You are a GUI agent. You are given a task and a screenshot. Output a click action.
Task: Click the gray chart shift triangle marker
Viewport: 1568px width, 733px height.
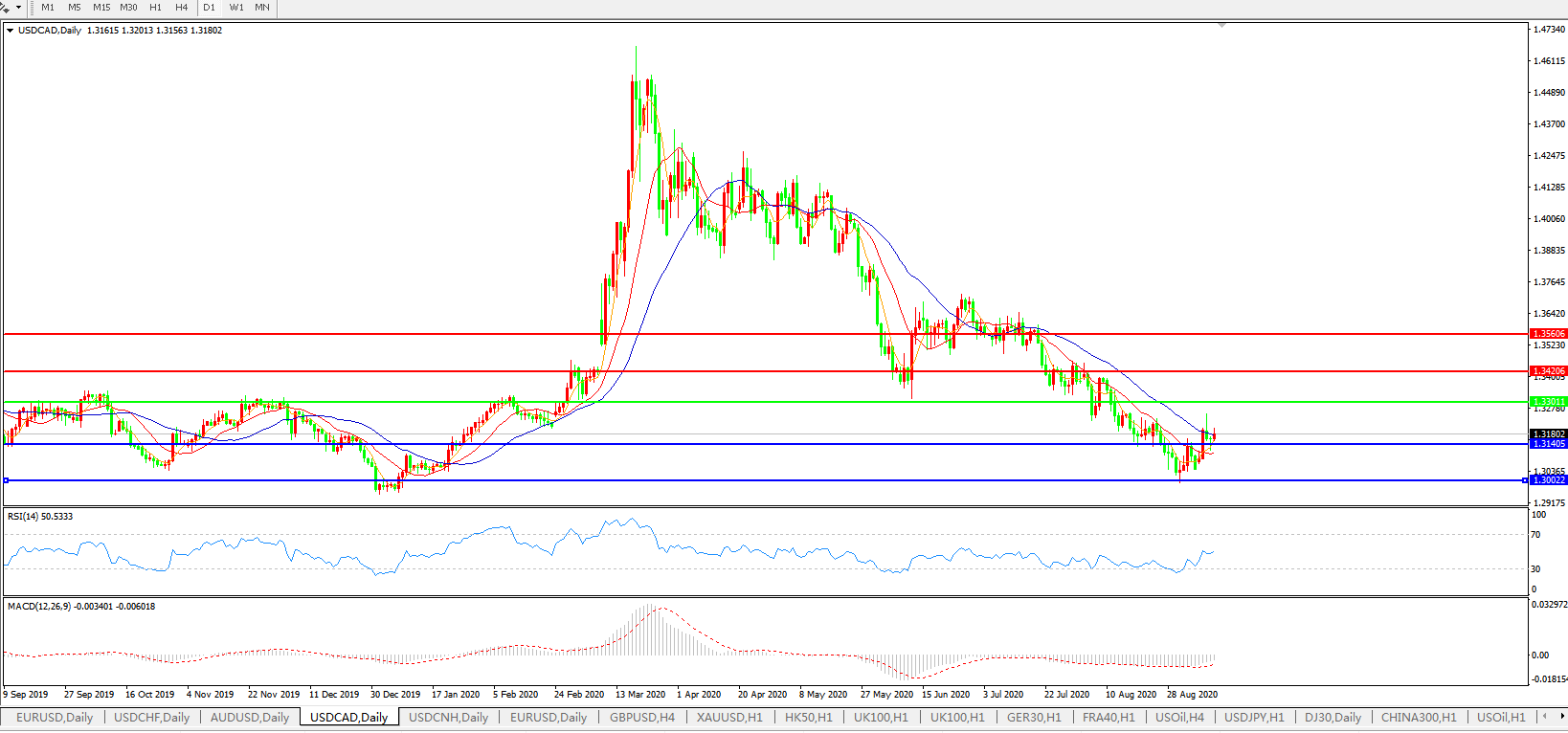(1221, 25)
